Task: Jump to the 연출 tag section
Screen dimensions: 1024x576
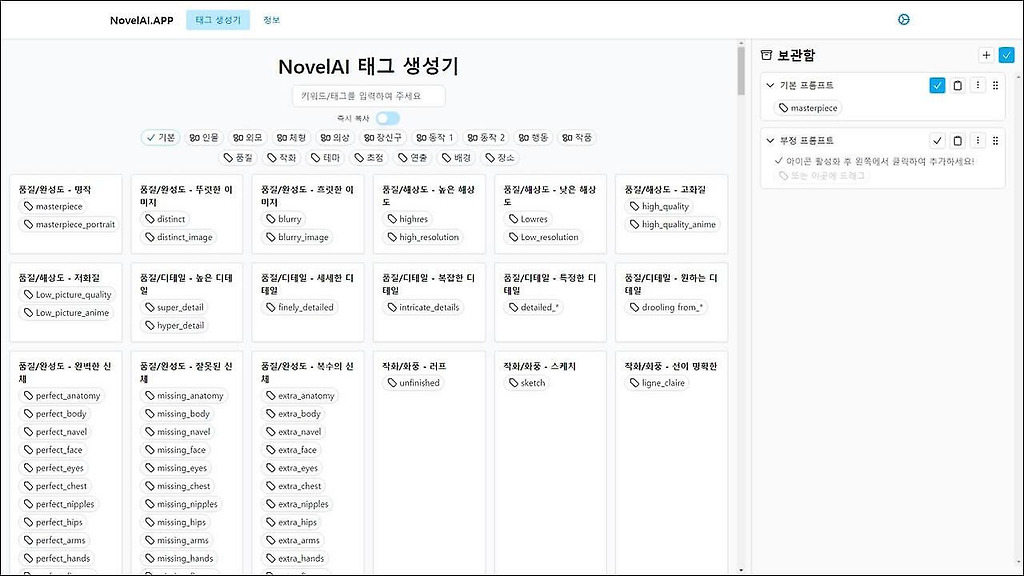Action: [413, 157]
